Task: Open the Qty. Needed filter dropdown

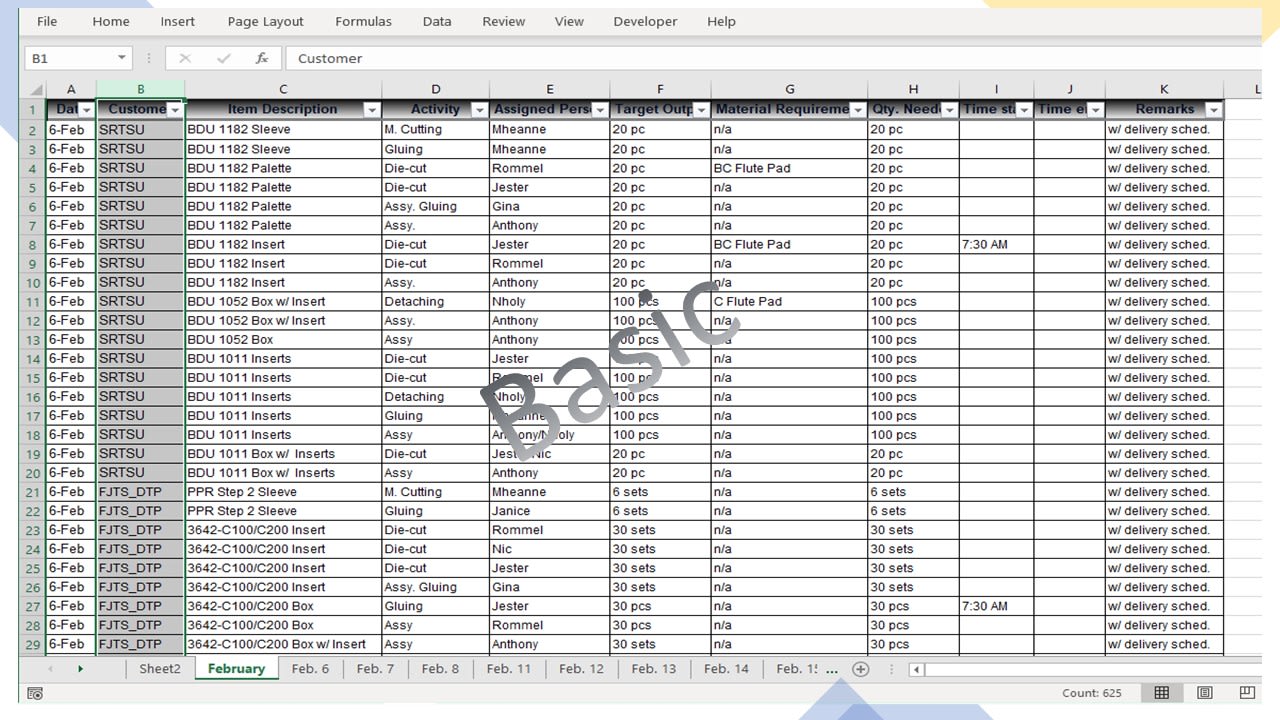Action: (x=949, y=110)
